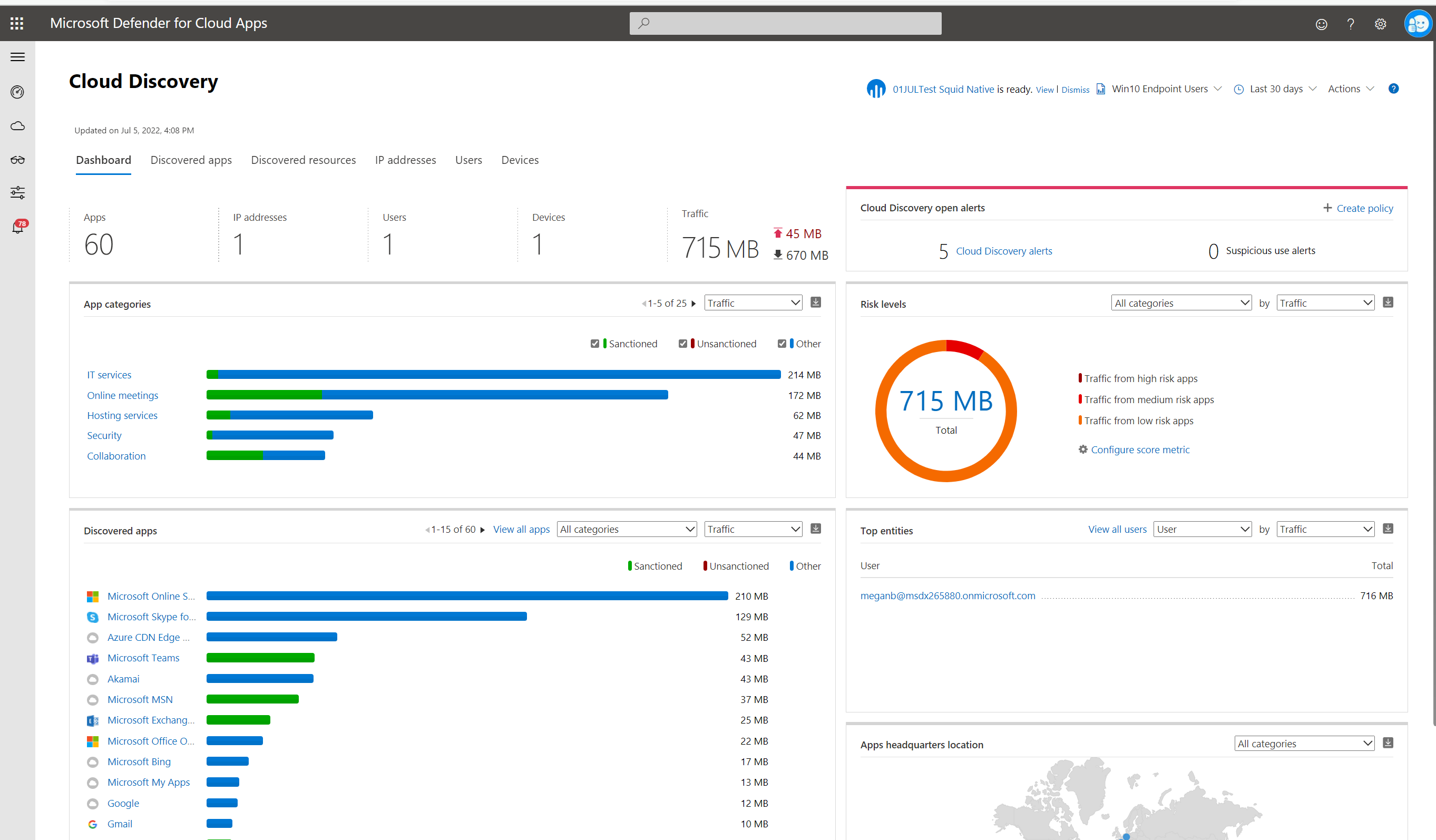The width and height of the screenshot is (1436, 840).
Task: Download the App categories report
Action: click(815, 302)
